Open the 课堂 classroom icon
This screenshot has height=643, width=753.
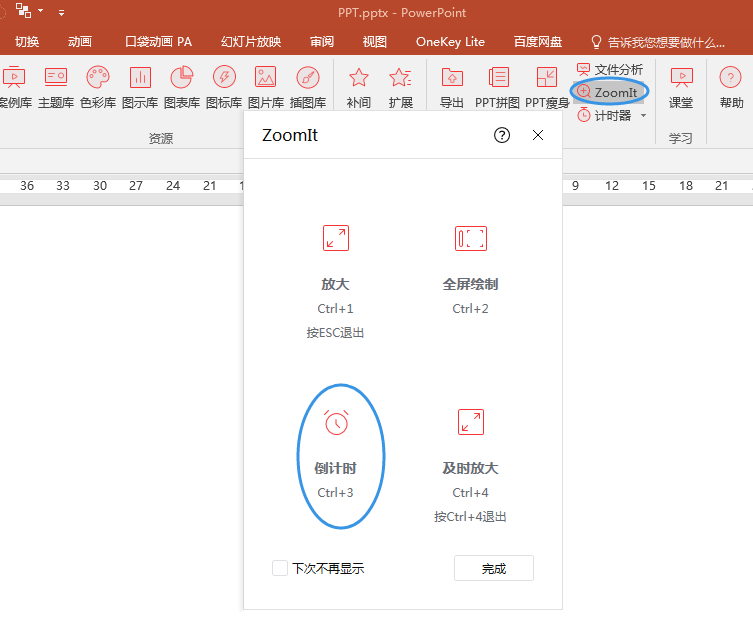[681, 77]
